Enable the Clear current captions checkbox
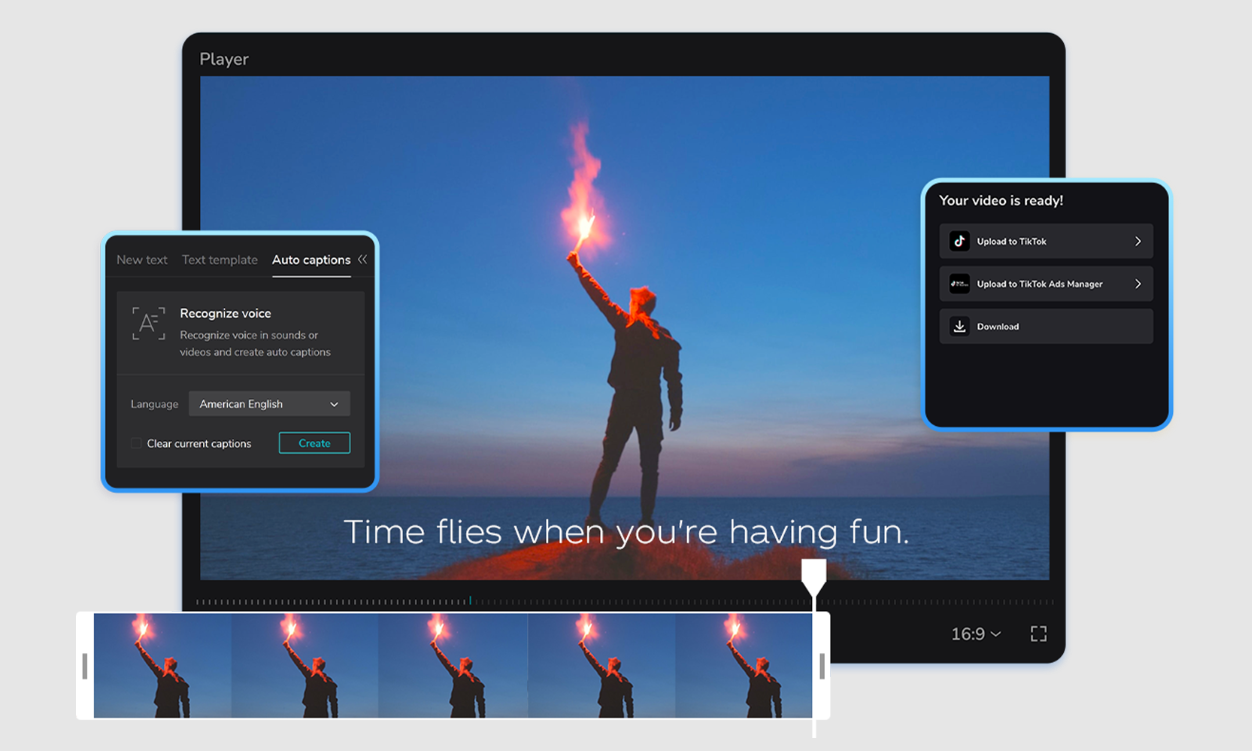 (x=135, y=443)
